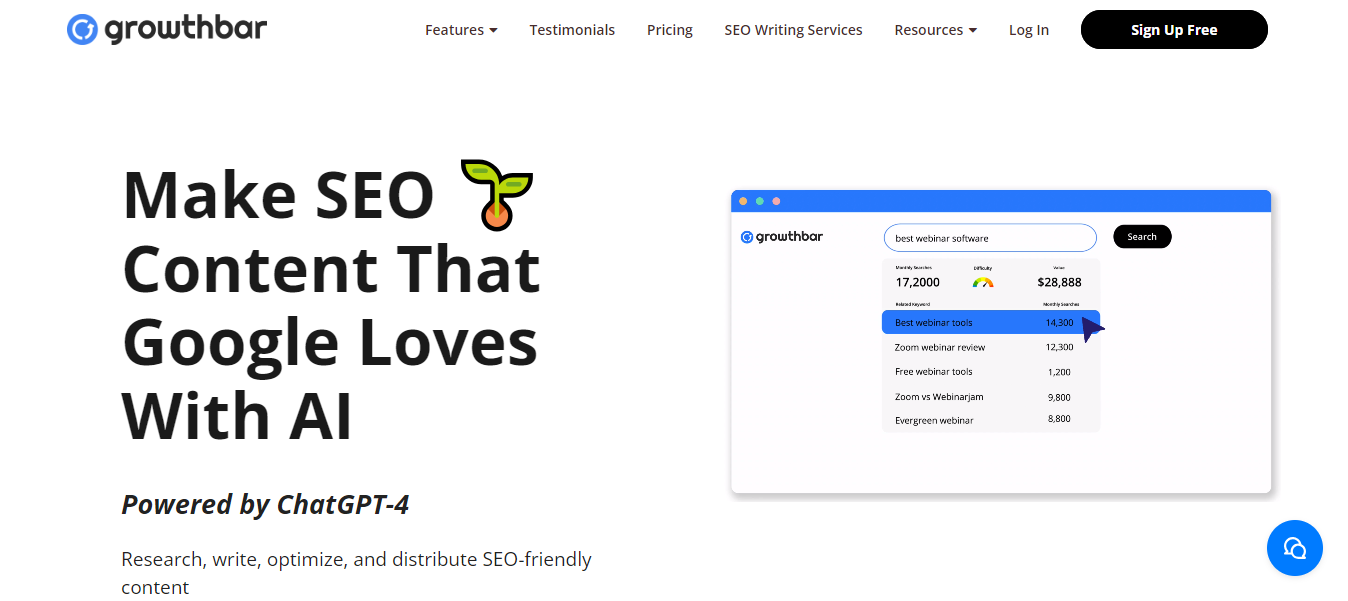Viewport: 1348px width, 601px height.
Task: Click the growthbar logo in the header
Action: 167,29
